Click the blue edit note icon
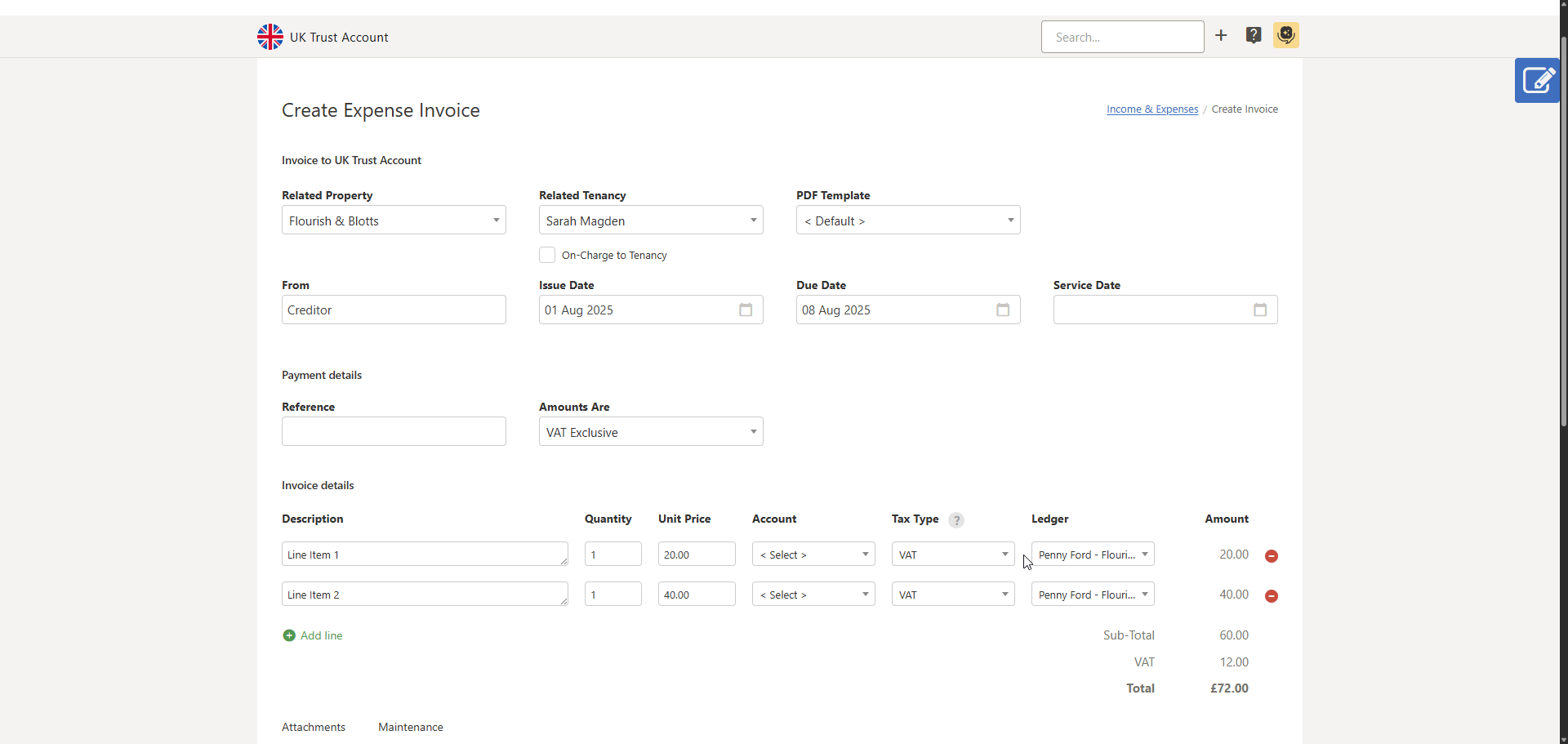1568x744 pixels. coord(1537,80)
